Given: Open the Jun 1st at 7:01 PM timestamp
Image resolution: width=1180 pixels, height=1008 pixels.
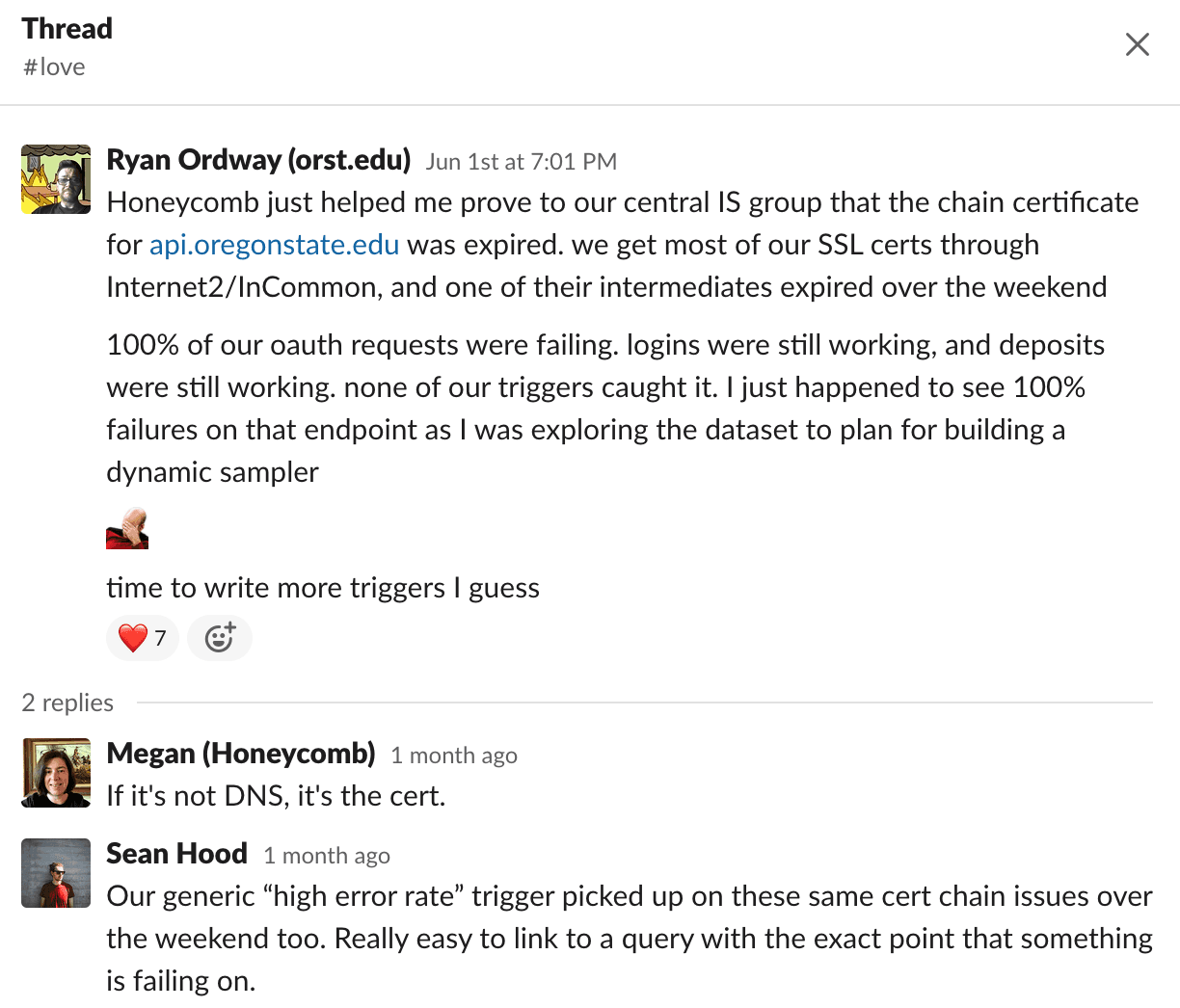Looking at the screenshot, I should 521,161.
